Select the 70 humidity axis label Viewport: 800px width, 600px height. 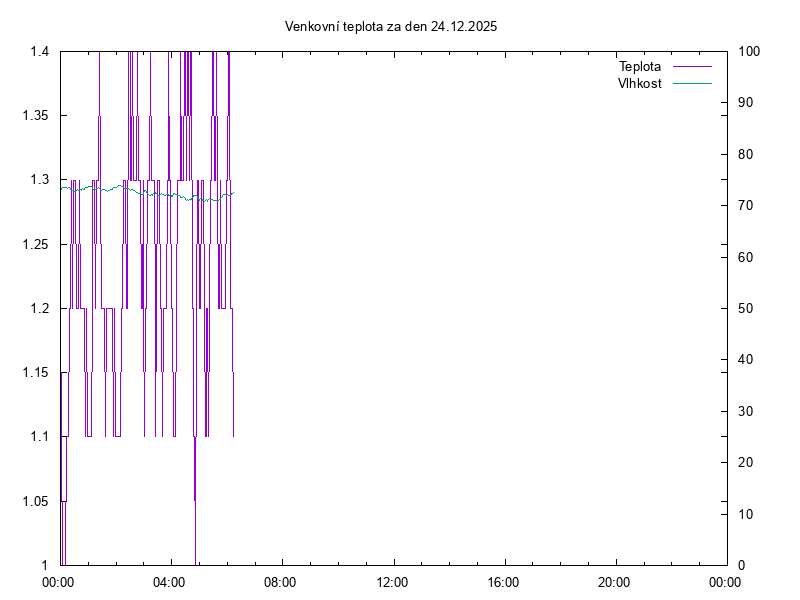click(746, 206)
